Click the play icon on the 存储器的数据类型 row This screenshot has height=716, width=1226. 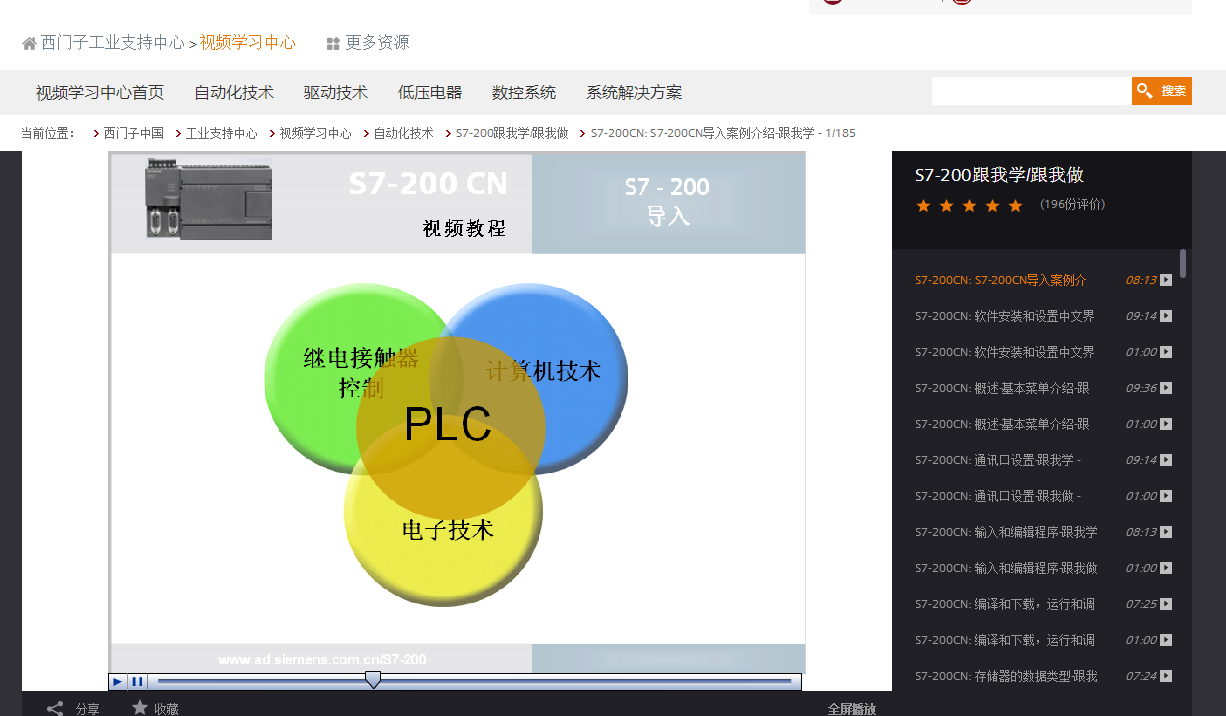(x=1166, y=676)
